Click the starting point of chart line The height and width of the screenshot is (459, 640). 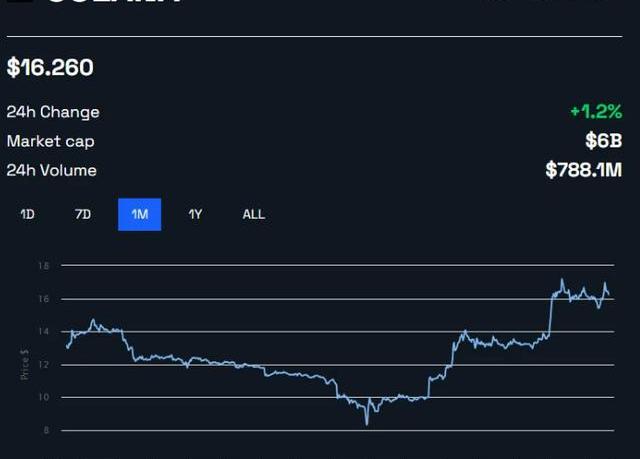(x=67, y=347)
